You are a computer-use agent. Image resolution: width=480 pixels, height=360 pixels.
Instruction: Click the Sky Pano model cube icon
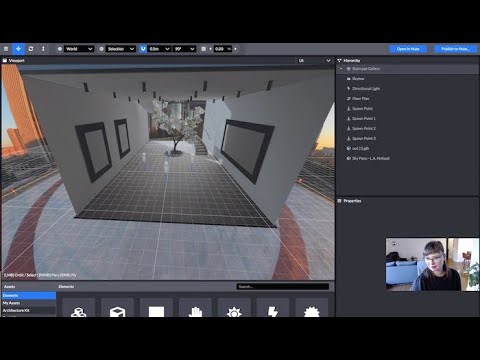(x=349, y=159)
